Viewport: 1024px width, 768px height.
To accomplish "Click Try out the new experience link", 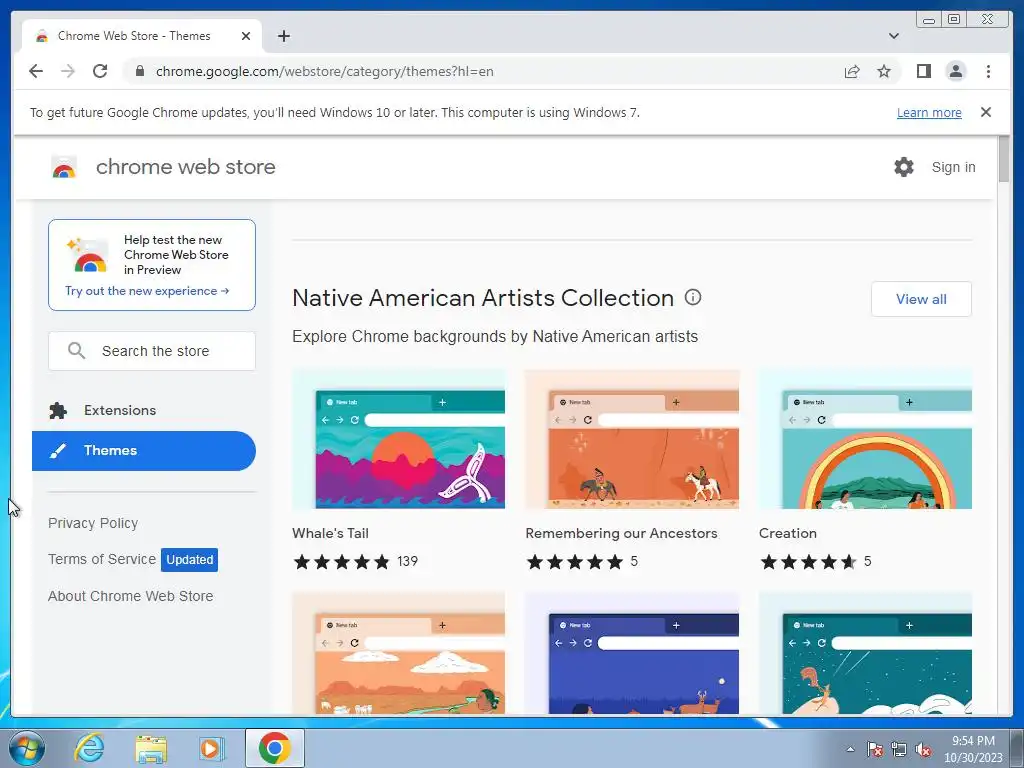I will 147,291.
